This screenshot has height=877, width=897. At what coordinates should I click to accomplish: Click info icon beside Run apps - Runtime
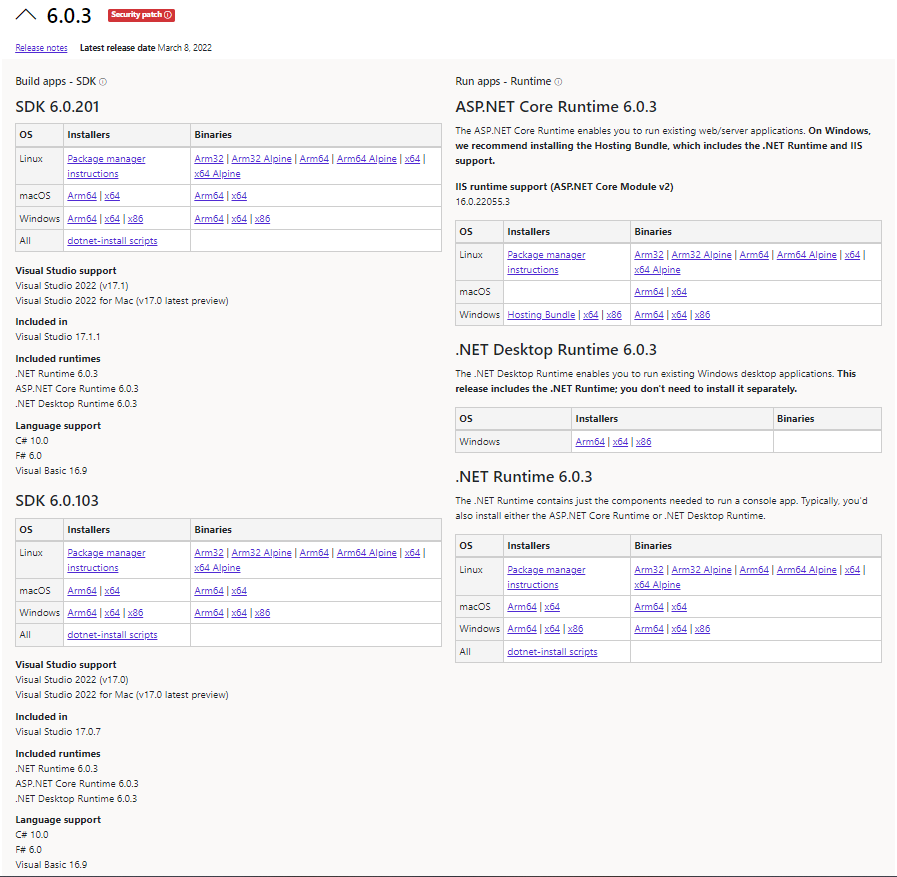558,82
